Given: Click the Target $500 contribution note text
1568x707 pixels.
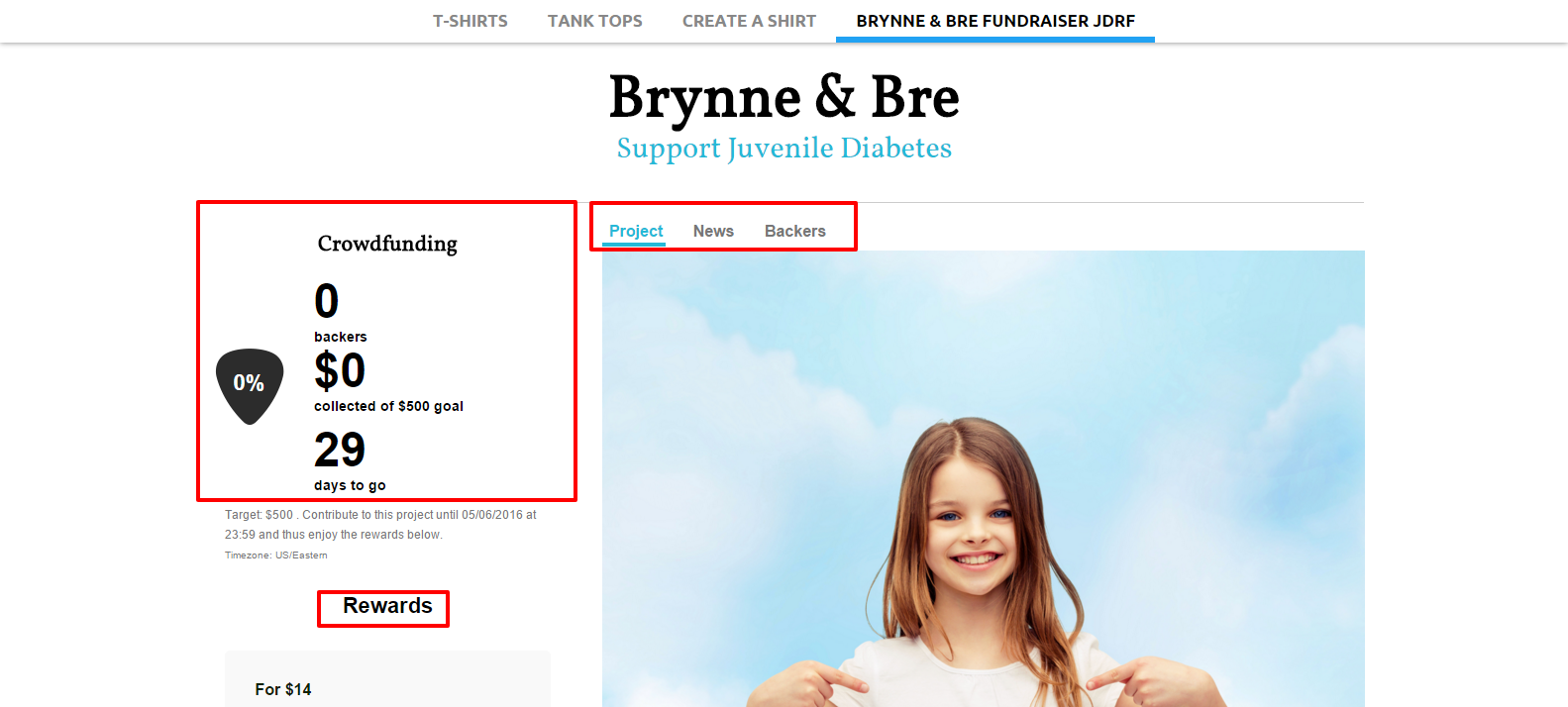Looking at the screenshot, I should [380, 525].
